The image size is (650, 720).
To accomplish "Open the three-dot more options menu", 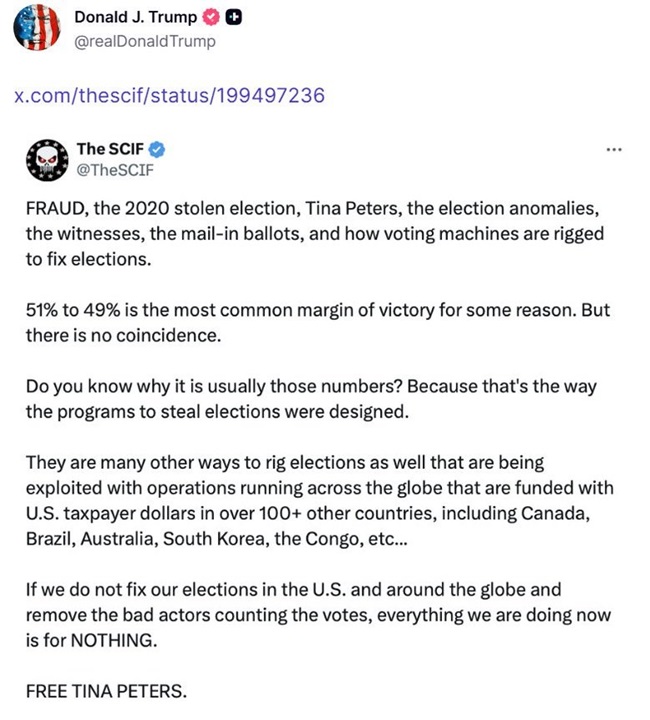I will click(613, 150).
